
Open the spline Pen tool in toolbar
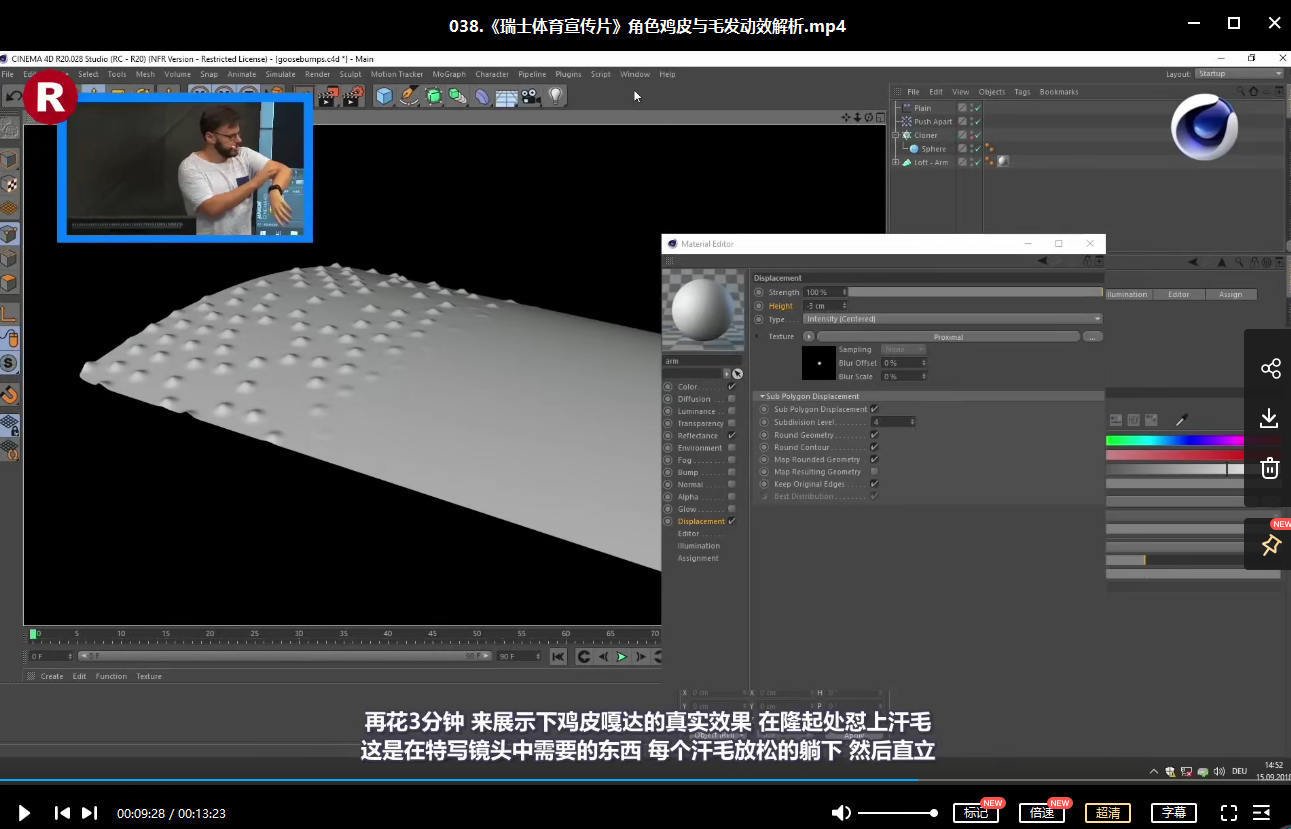(407, 95)
